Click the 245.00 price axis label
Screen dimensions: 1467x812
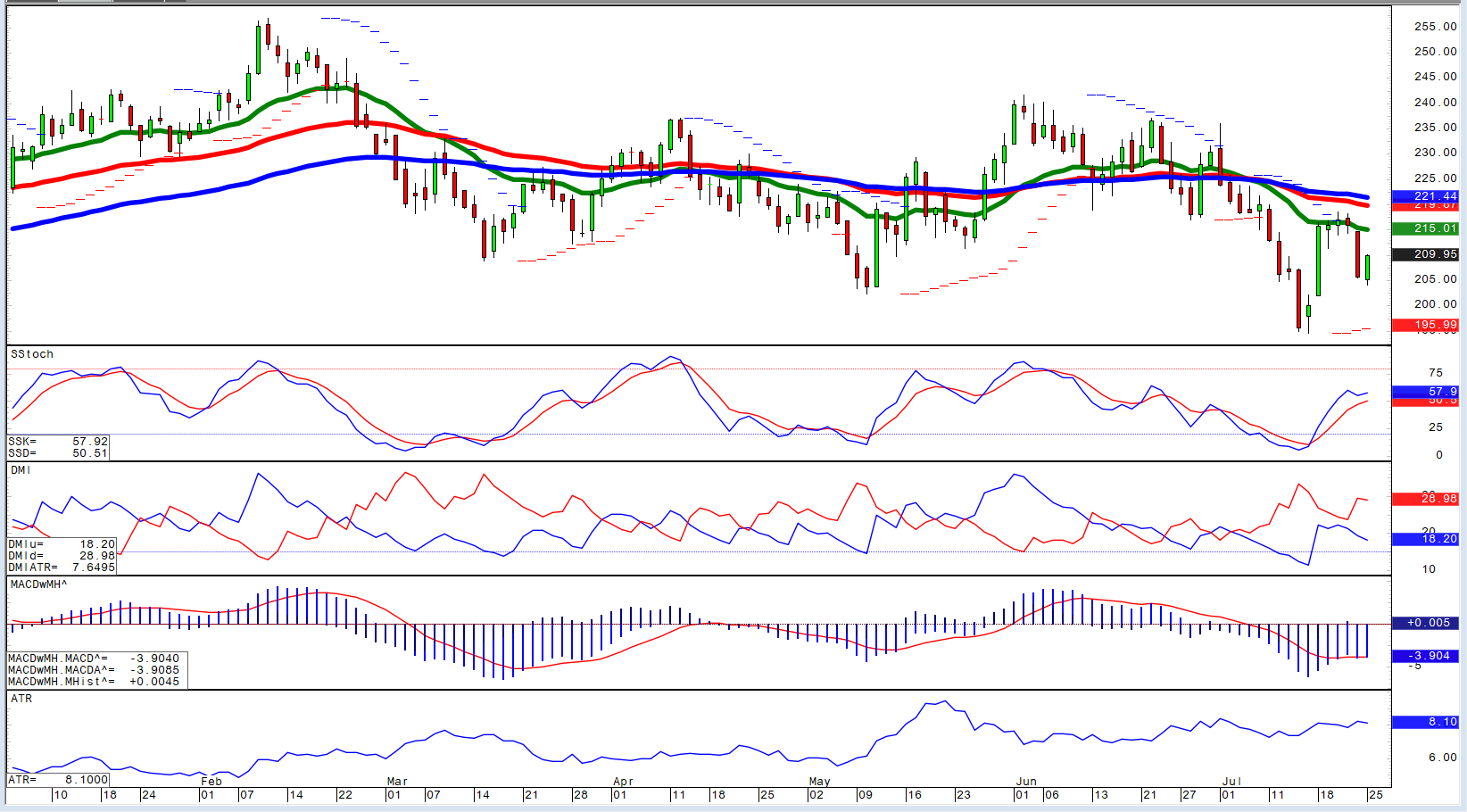pos(1436,77)
